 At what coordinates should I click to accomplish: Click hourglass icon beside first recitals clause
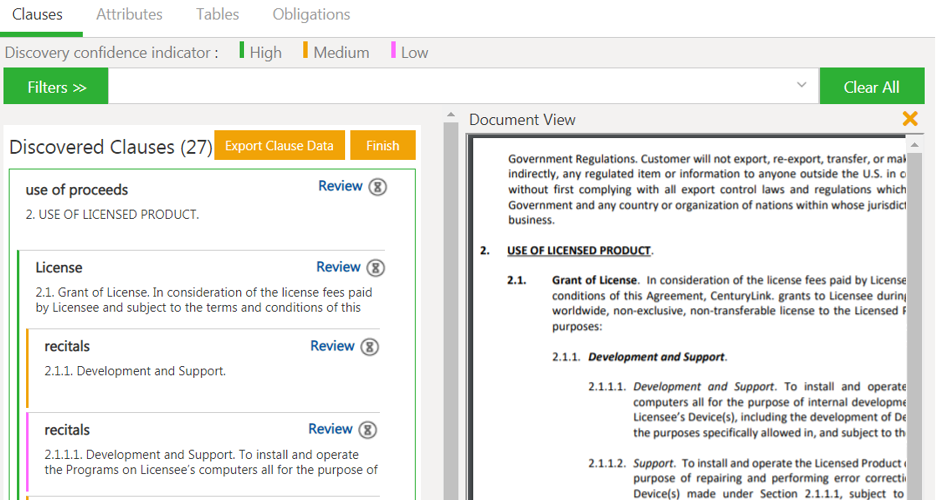point(369,347)
